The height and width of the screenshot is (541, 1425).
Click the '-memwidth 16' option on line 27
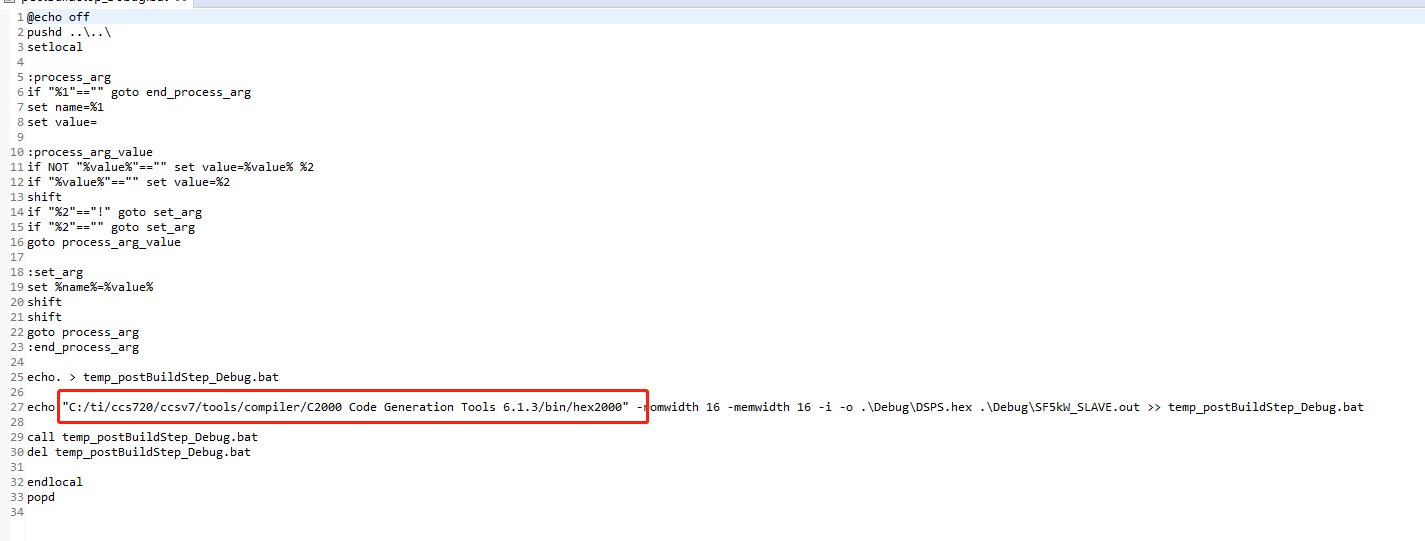coord(764,407)
